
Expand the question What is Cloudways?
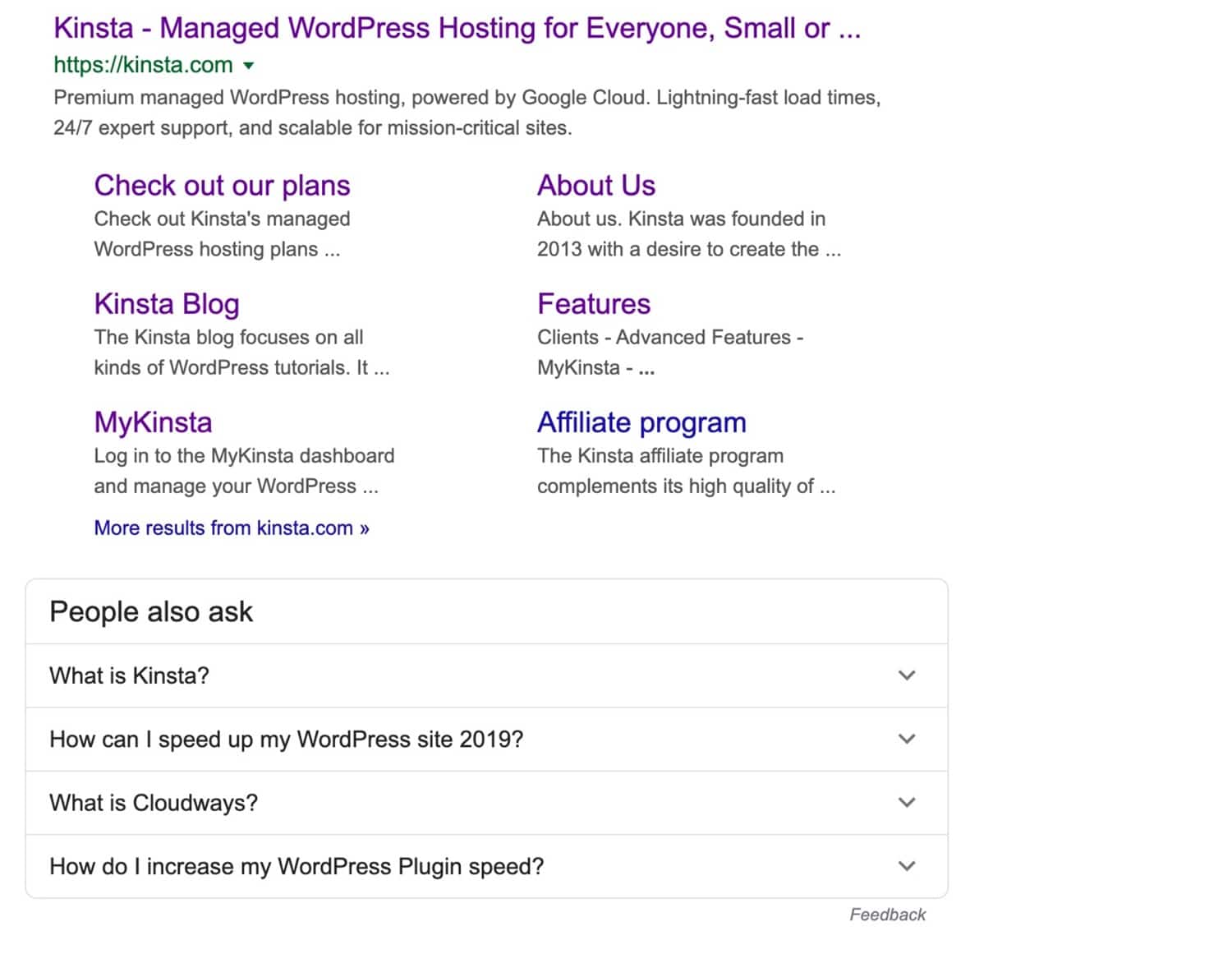coord(153,803)
